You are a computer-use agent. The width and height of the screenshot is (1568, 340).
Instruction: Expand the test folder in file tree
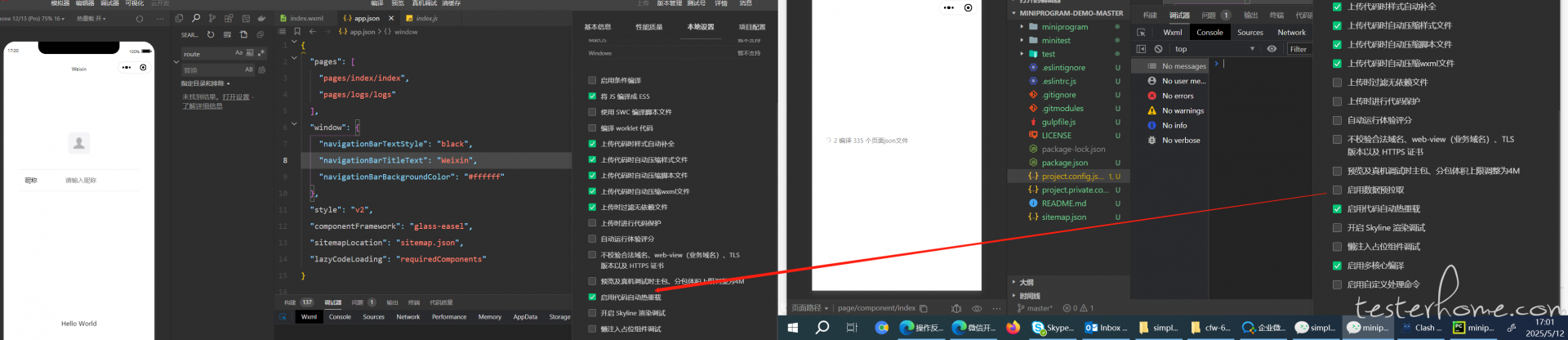pos(1022,54)
